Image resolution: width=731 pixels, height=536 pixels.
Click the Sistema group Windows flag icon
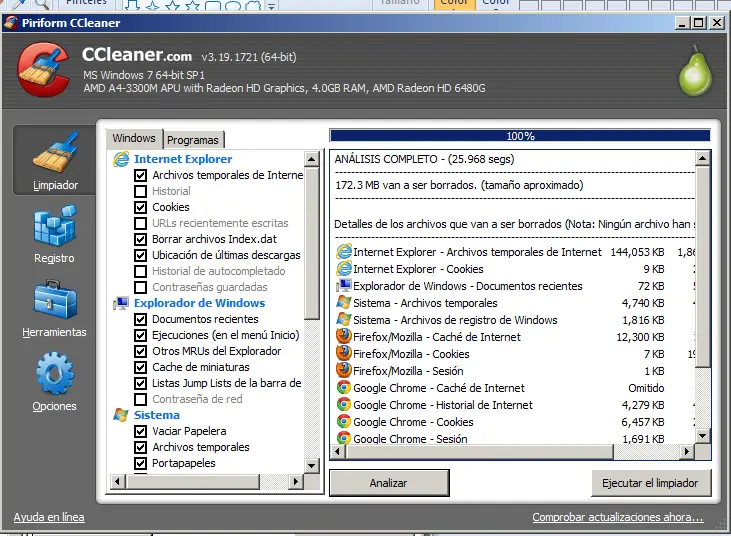click(x=121, y=415)
